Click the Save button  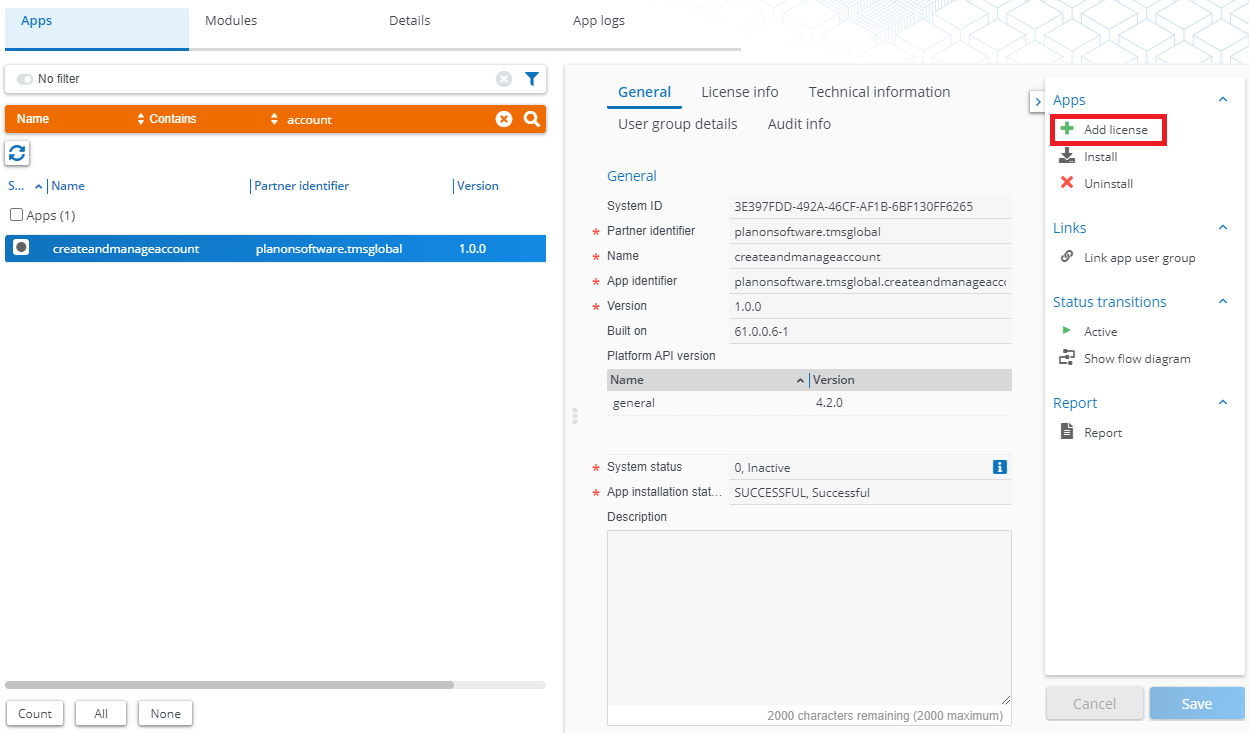[x=1197, y=704]
